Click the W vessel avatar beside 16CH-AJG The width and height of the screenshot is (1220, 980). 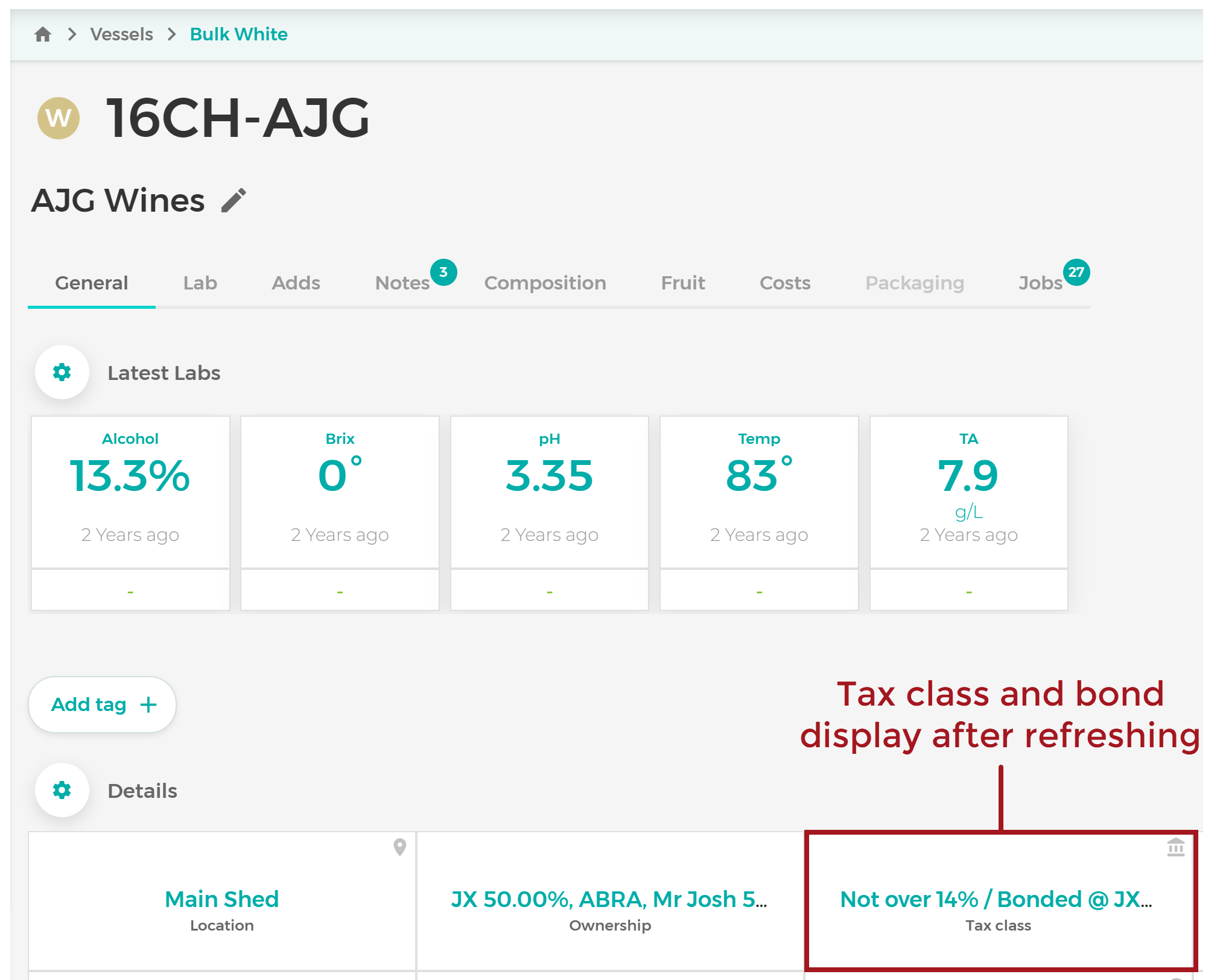click(58, 118)
